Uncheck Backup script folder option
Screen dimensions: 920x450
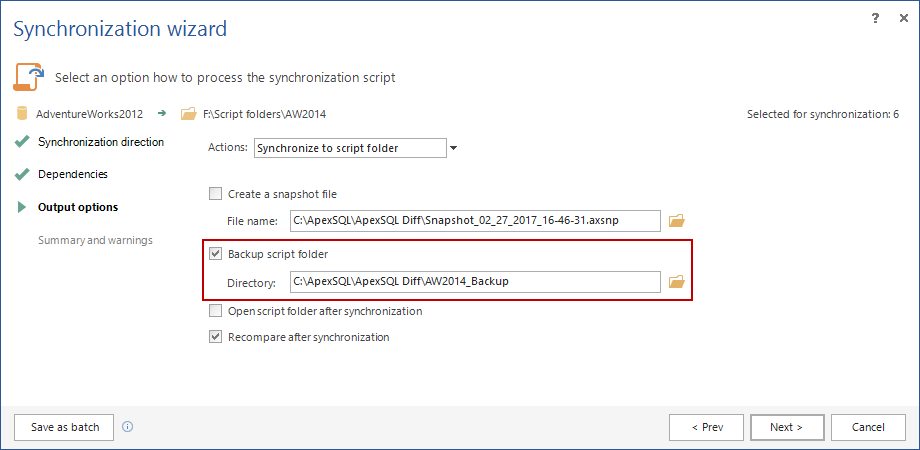(x=215, y=254)
